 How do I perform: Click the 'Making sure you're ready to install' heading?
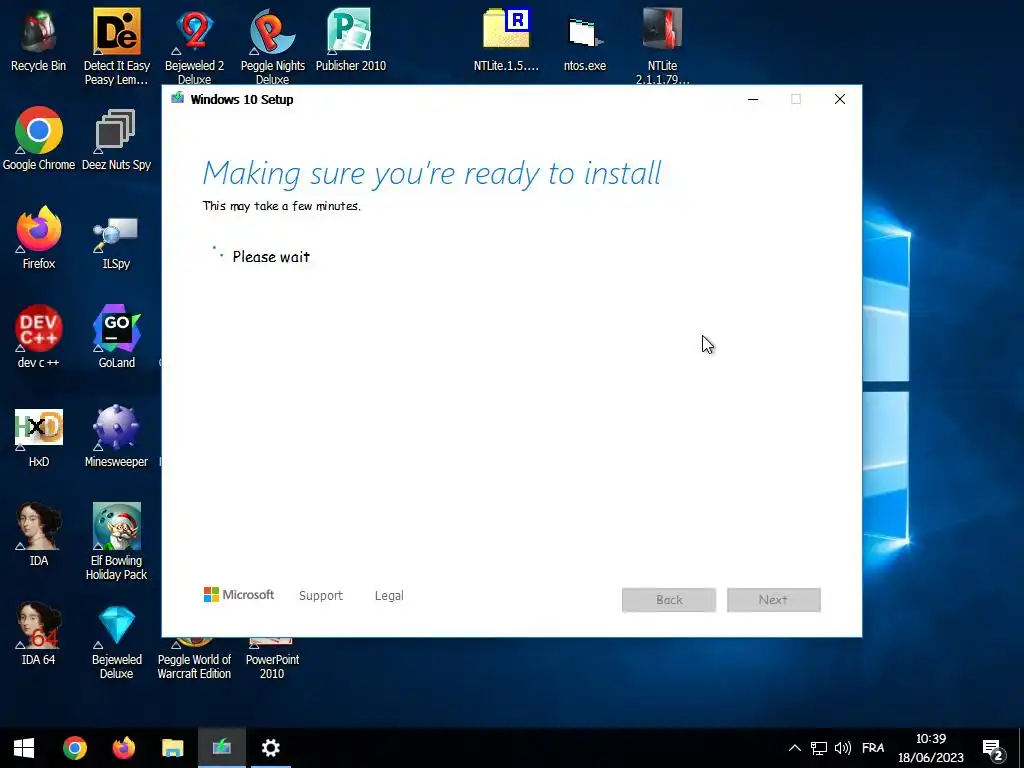pyautogui.click(x=432, y=174)
